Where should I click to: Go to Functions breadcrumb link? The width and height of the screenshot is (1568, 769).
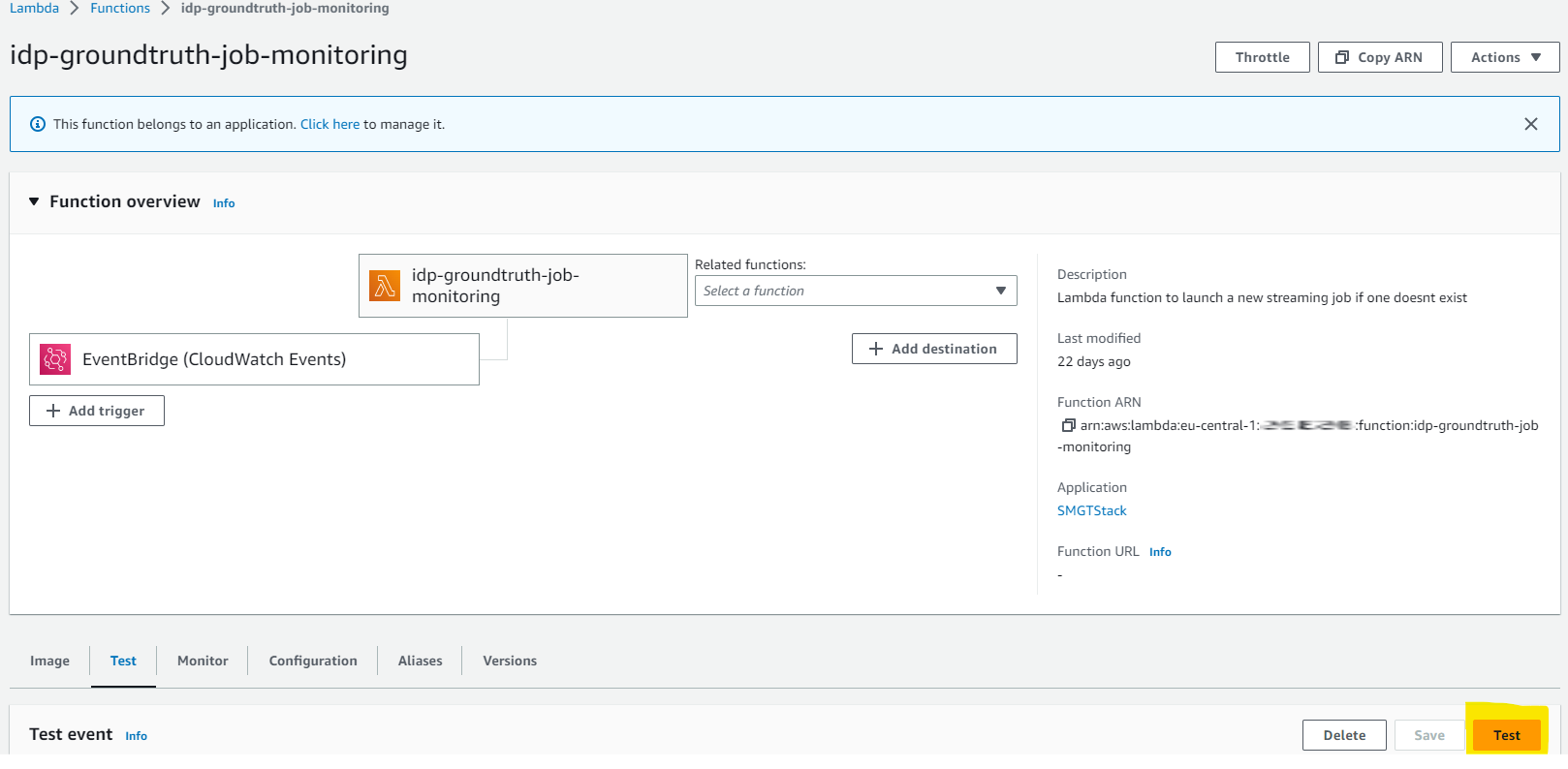click(x=120, y=8)
